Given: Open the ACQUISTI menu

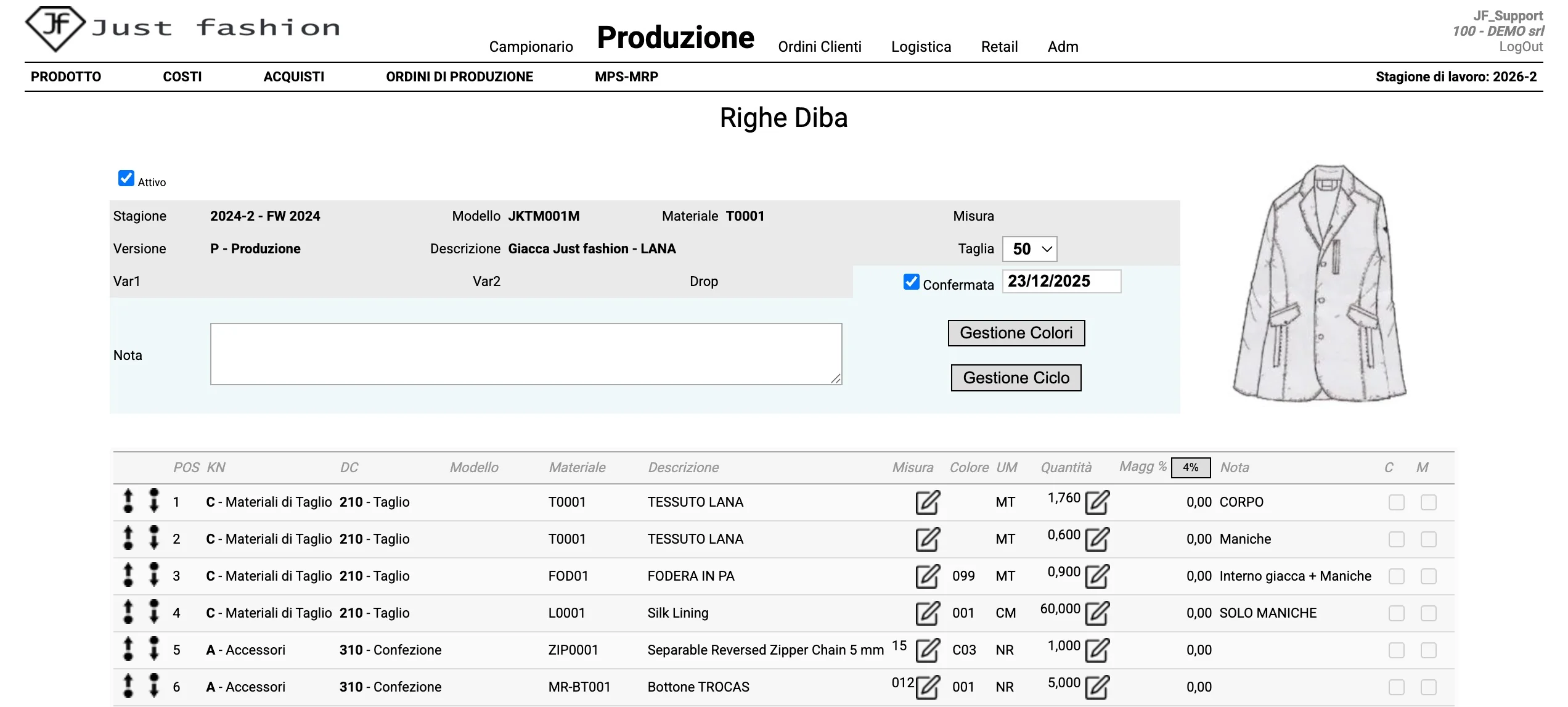Looking at the screenshot, I should [x=293, y=76].
